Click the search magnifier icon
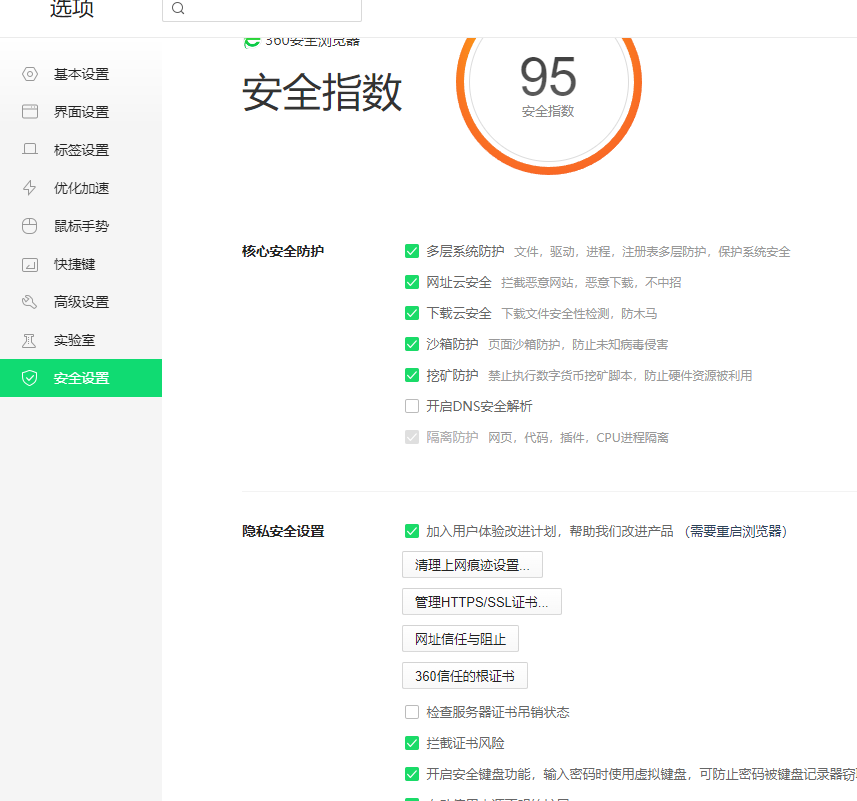Image resolution: width=857 pixels, height=801 pixels. [178, 8]
